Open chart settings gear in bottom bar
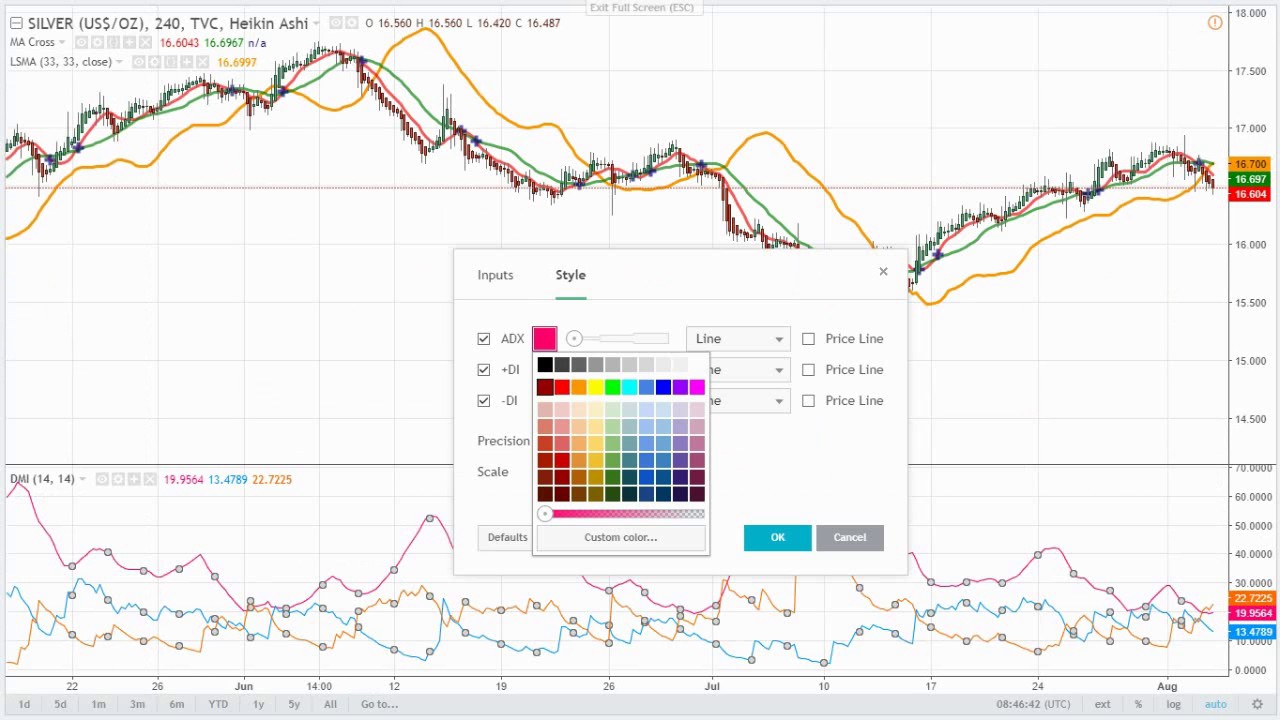Viewport: 1280px width, 720px height. click(1258, 704)
